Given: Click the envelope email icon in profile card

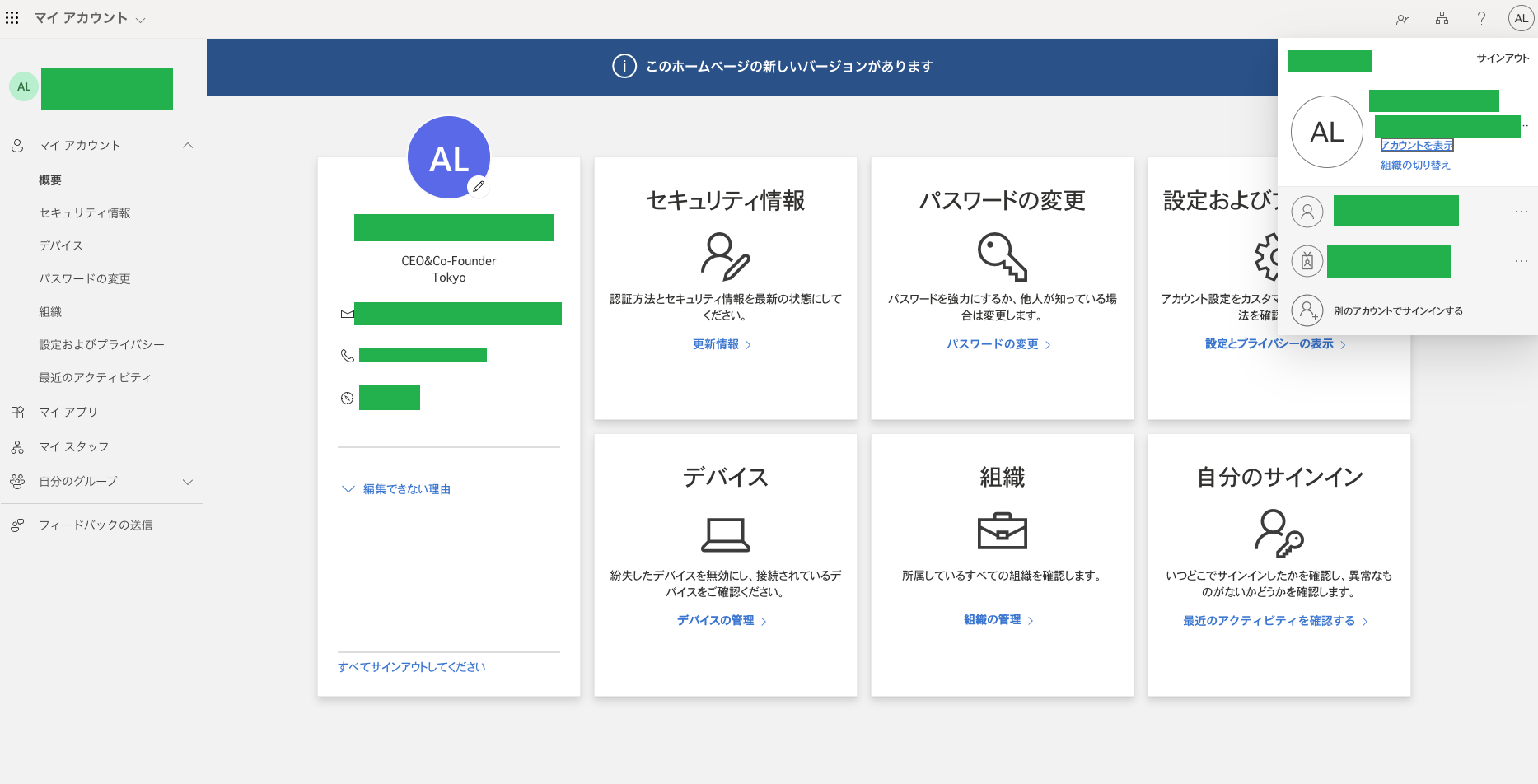Looking at the screenshot, I should tap(348, 314).
